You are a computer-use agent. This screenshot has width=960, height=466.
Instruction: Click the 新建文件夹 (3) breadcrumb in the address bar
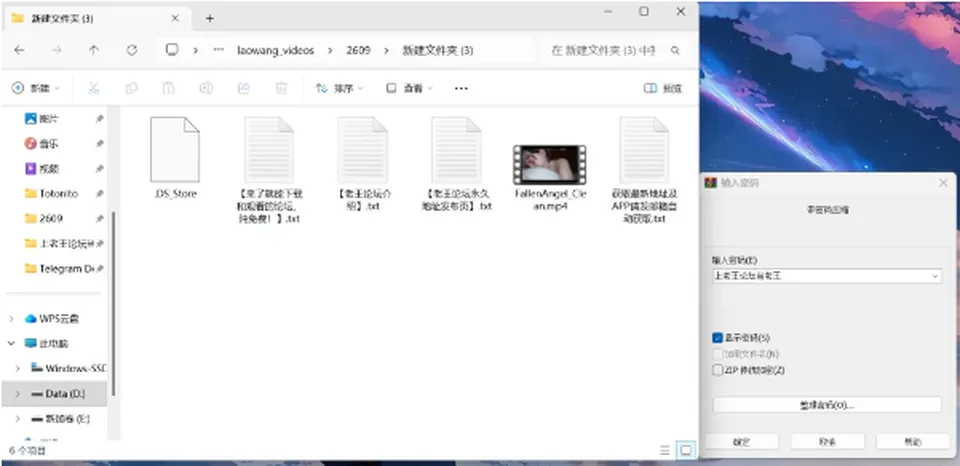pos(438,50)
